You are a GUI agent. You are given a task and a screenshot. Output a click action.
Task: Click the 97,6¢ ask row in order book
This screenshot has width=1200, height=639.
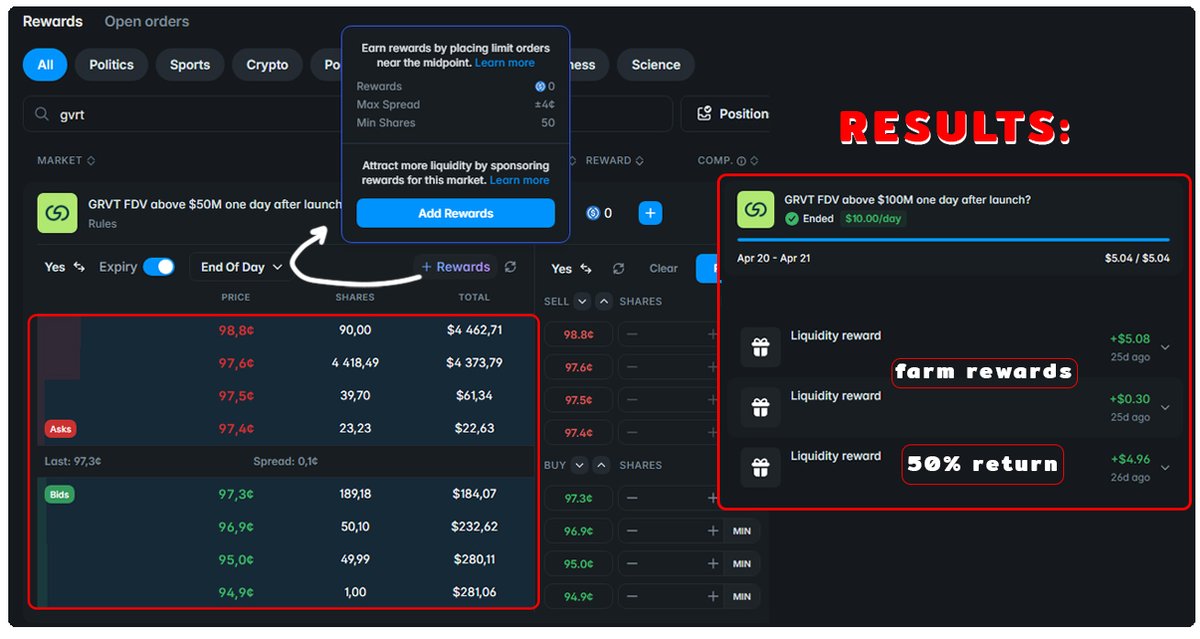(x=287, y=363)
